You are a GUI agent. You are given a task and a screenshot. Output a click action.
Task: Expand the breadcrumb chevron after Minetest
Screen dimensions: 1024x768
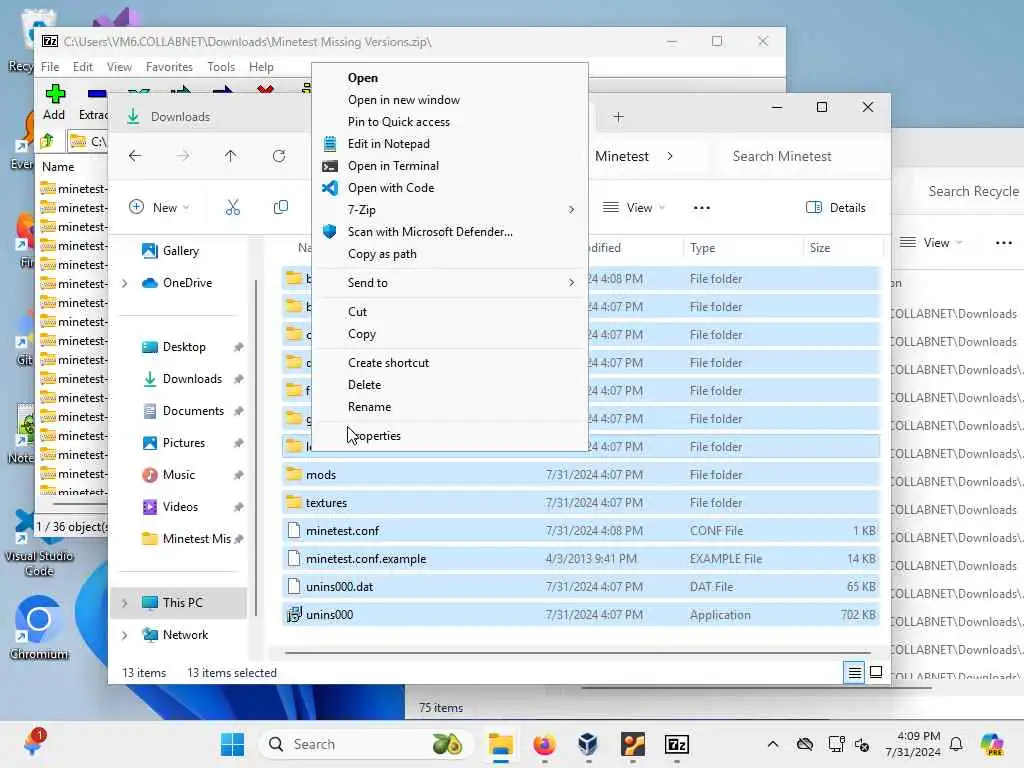(x=669, y=156)
